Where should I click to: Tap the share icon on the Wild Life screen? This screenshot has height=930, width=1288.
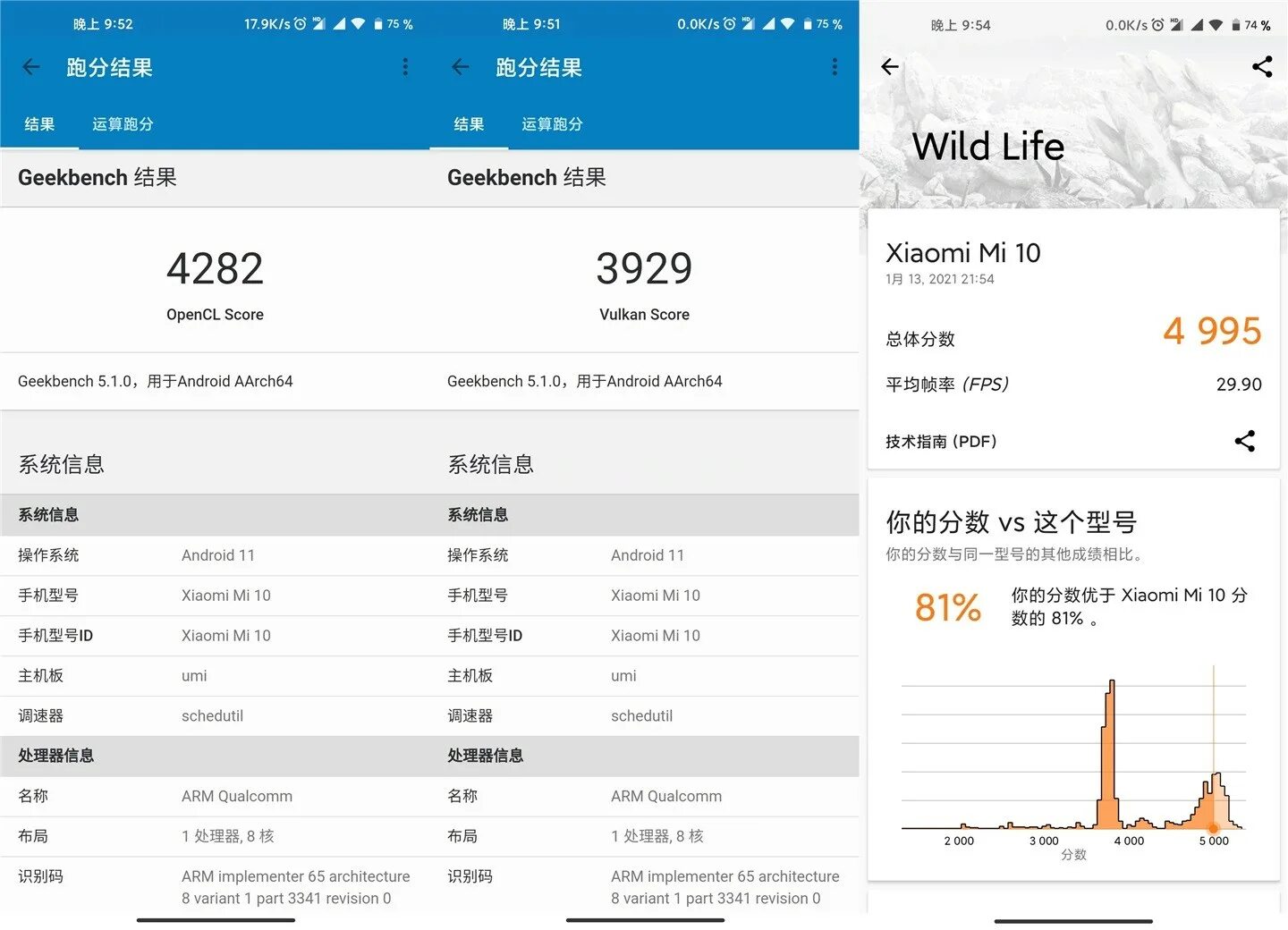click(1262, 67)
